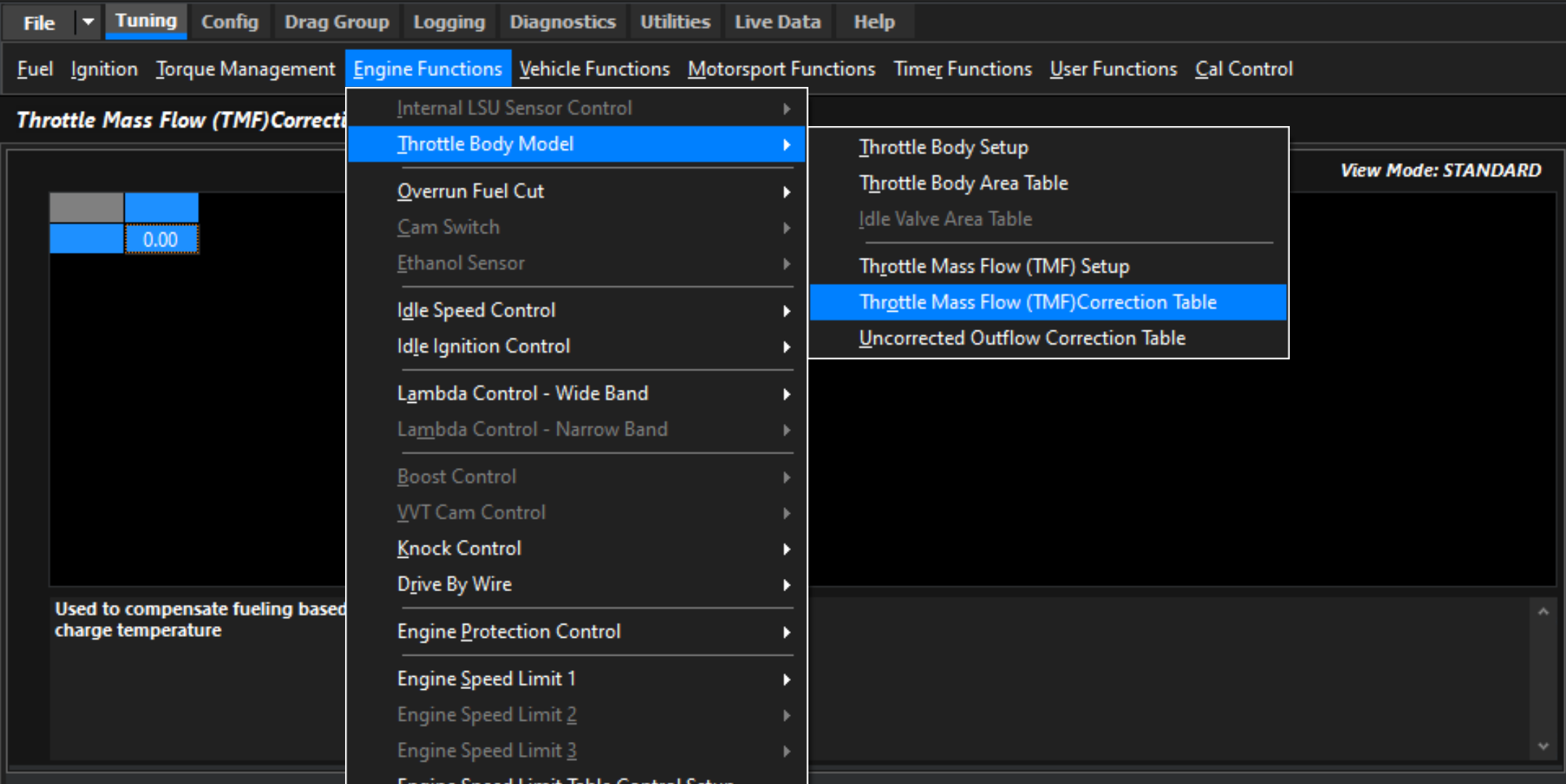This screenshot has height=784, width=1566.
Task: Open Engine Protection Control submenu
Action: click(x=509, y=632)
